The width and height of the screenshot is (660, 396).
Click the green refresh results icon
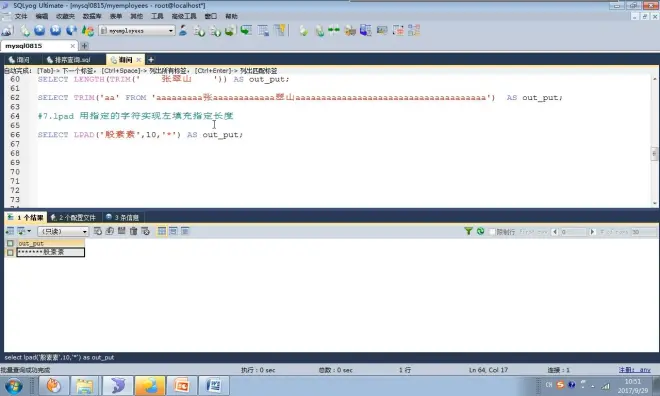480,231
